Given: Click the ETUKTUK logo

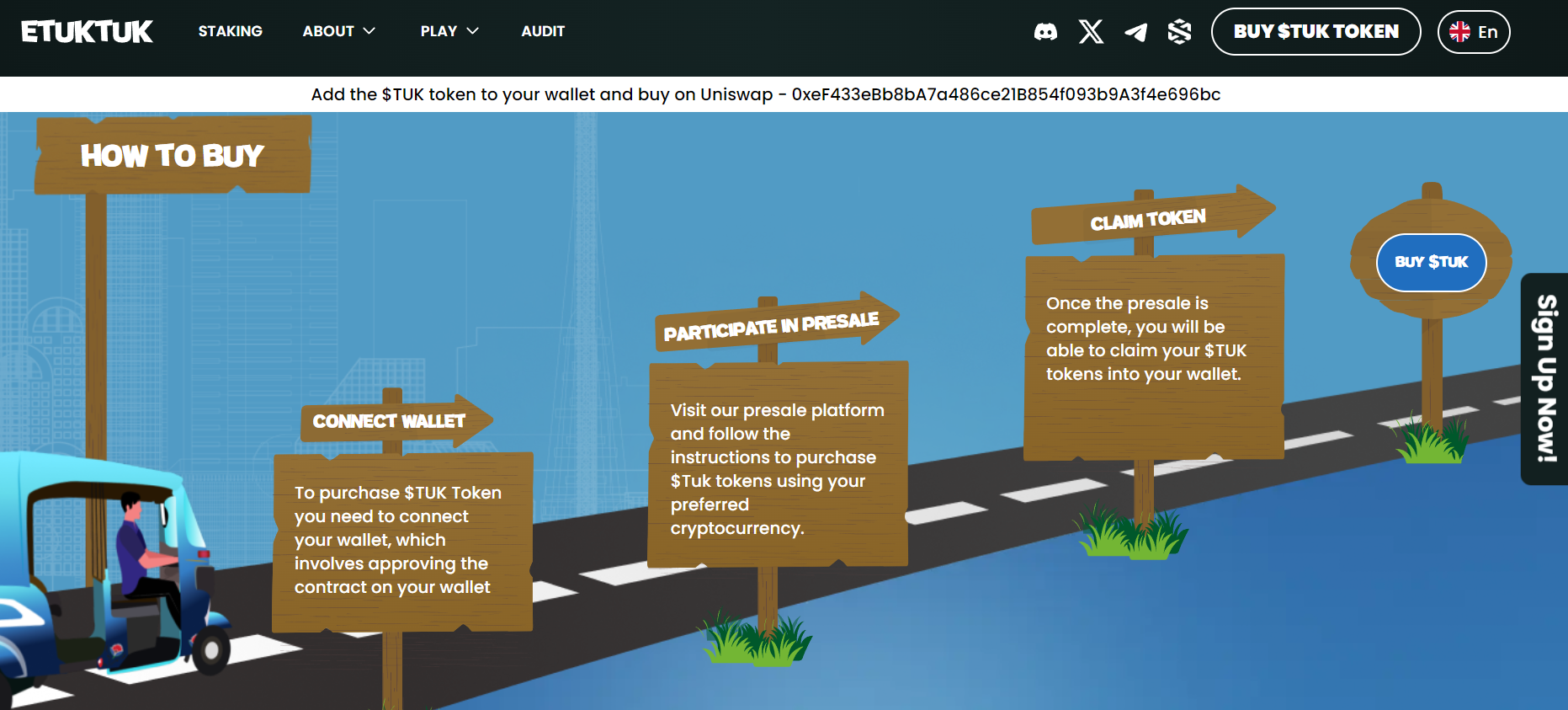Looking at the screenshot, I should click(87, 31).
